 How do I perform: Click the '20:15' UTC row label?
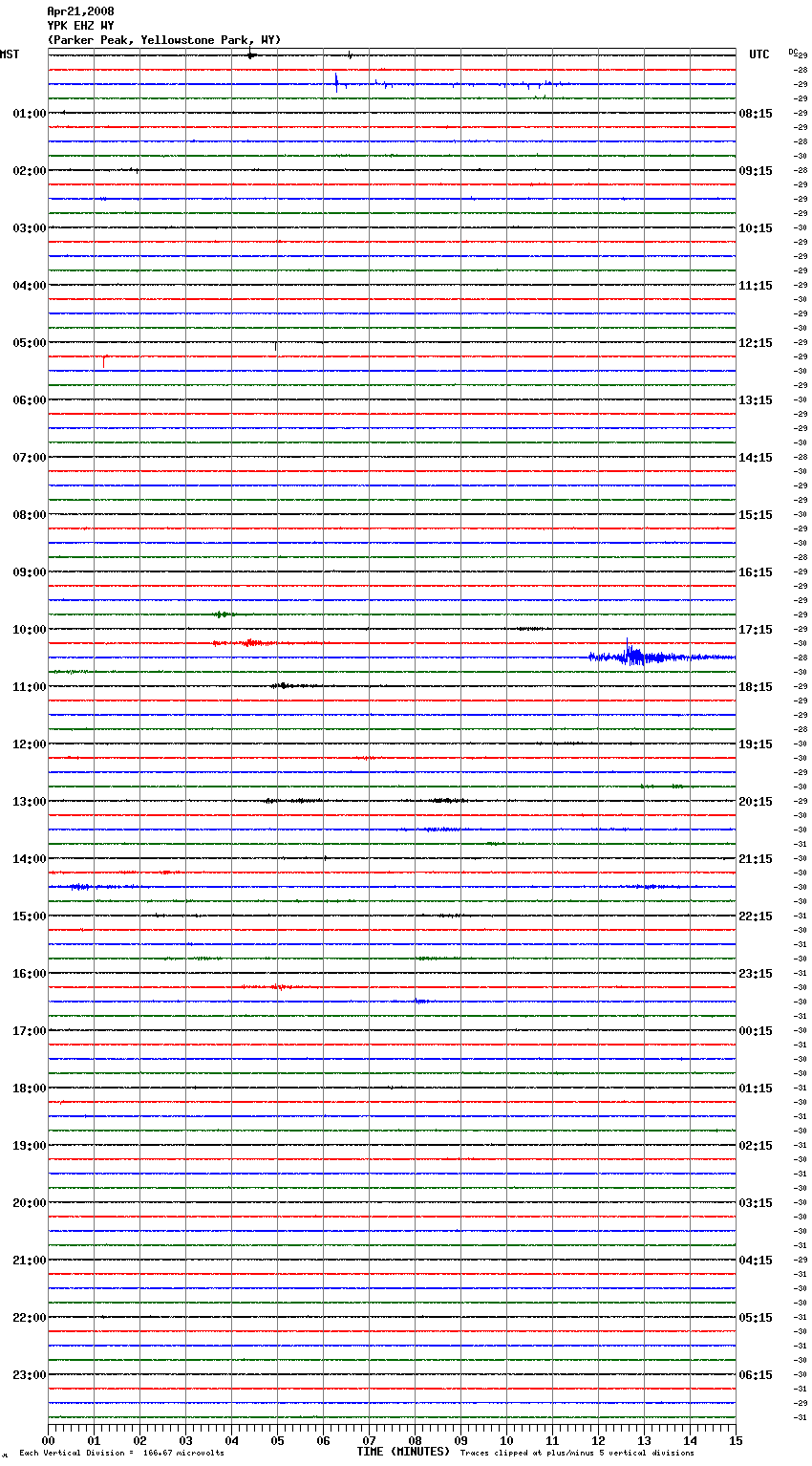[756, 802]
